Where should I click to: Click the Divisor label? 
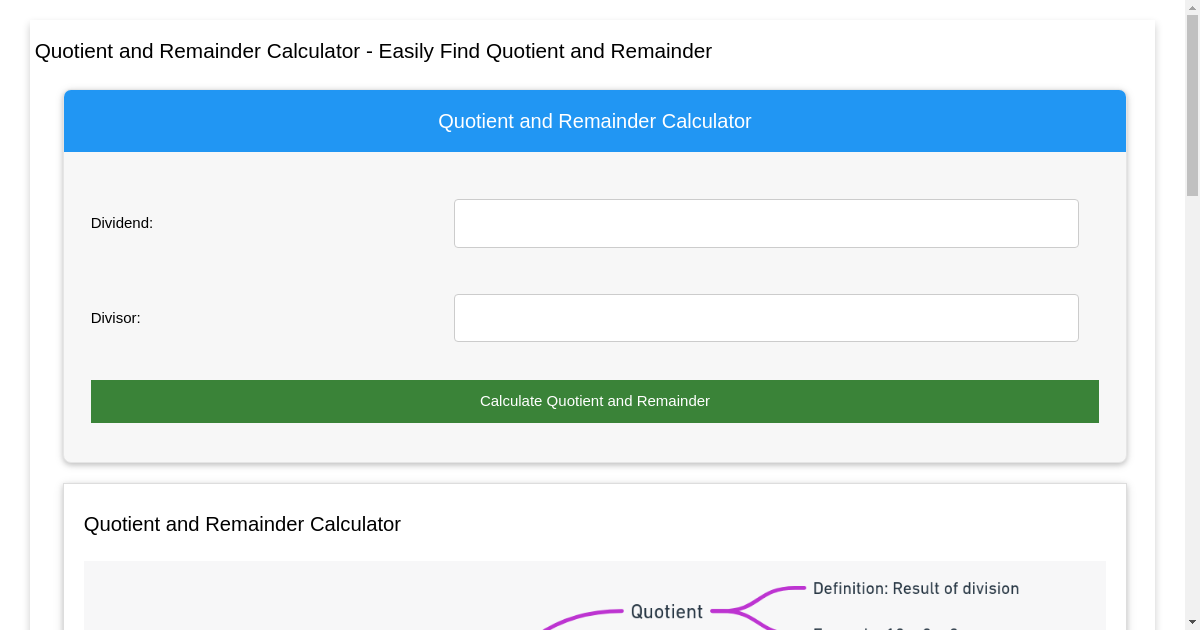click(x=114, y=318)
